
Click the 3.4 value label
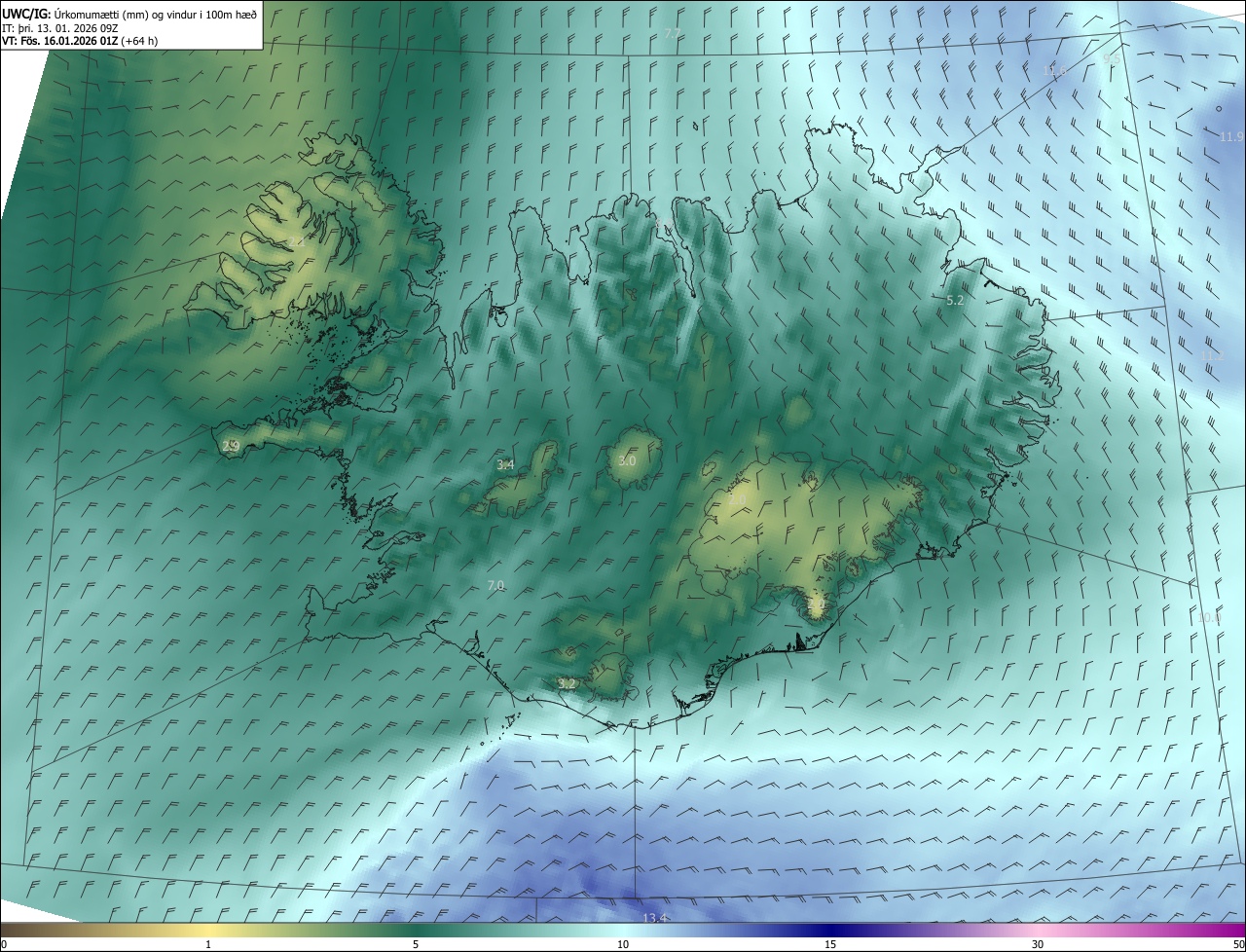[505, 465]
